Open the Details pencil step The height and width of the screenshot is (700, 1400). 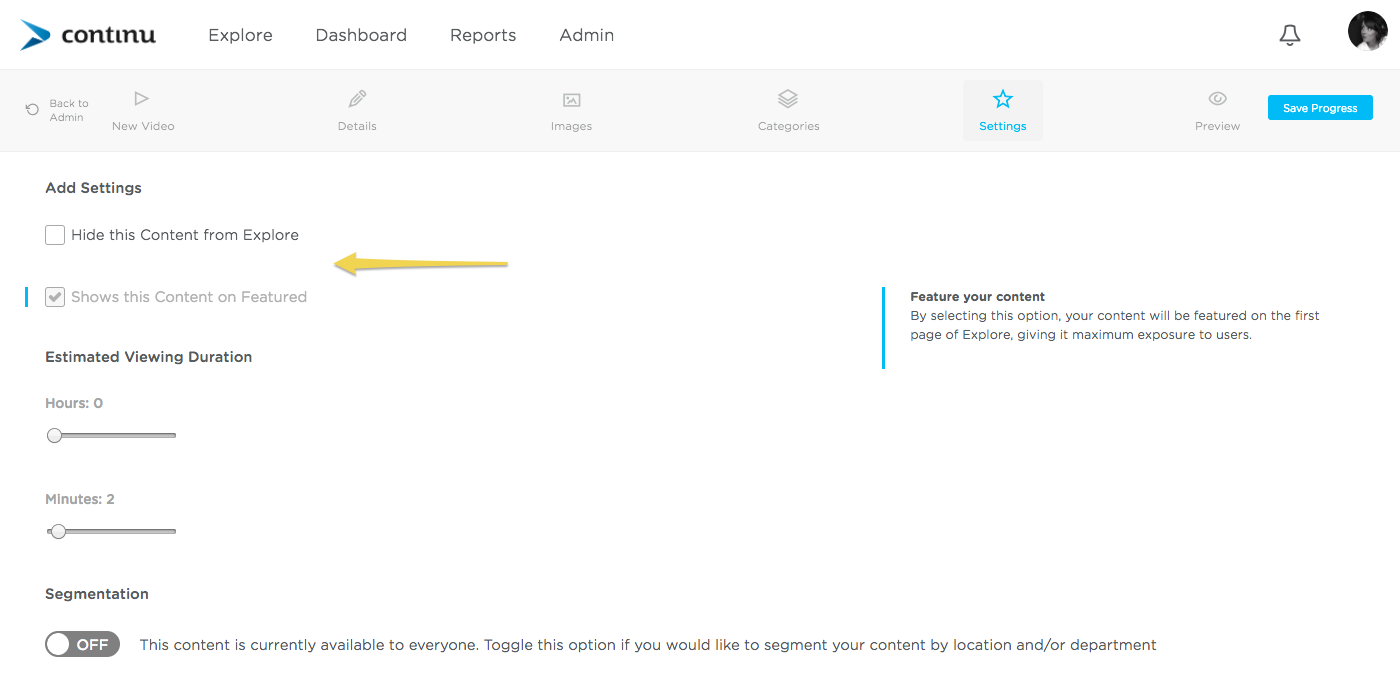357,111
